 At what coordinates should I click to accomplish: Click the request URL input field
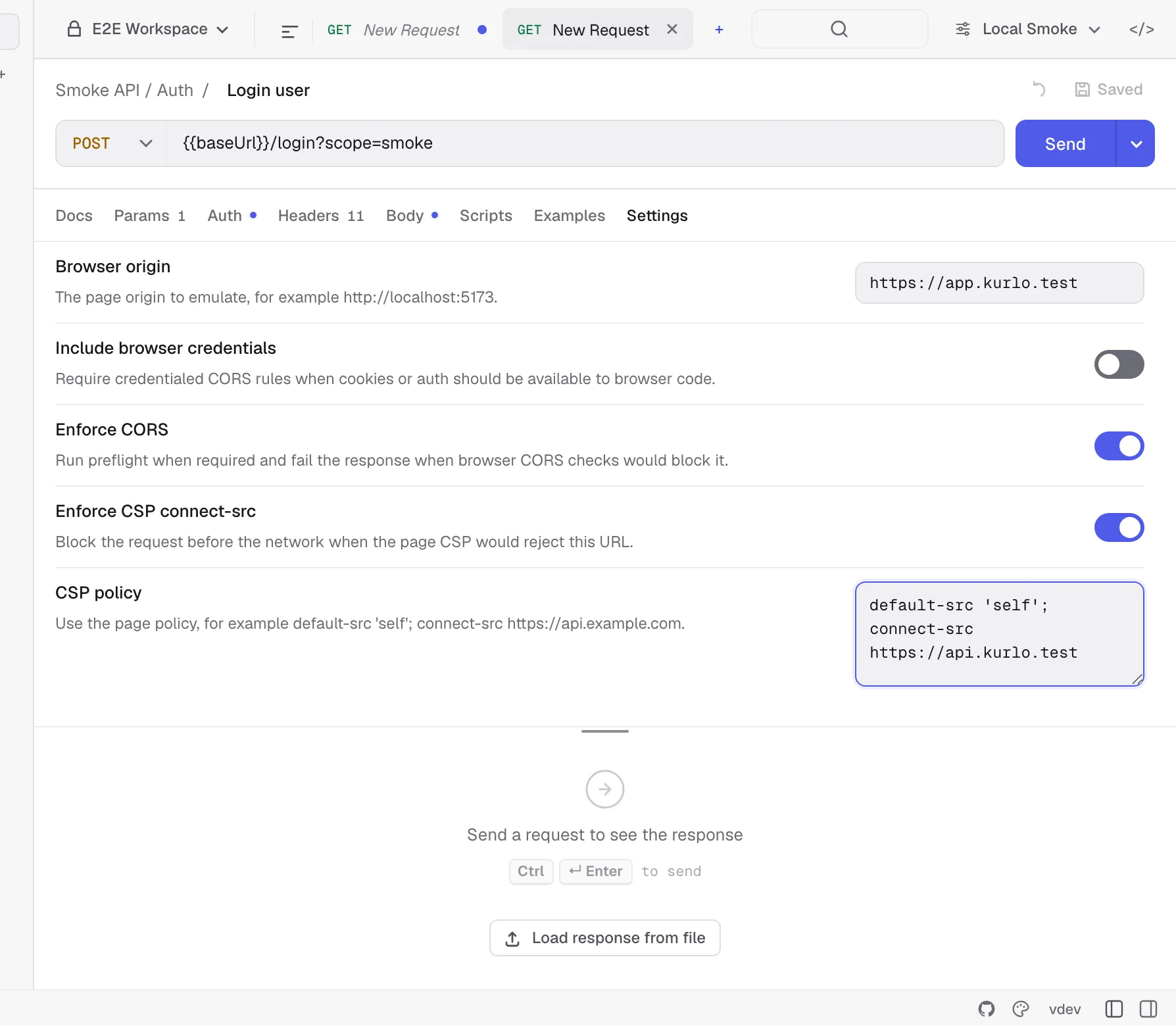tap(585, 143)
